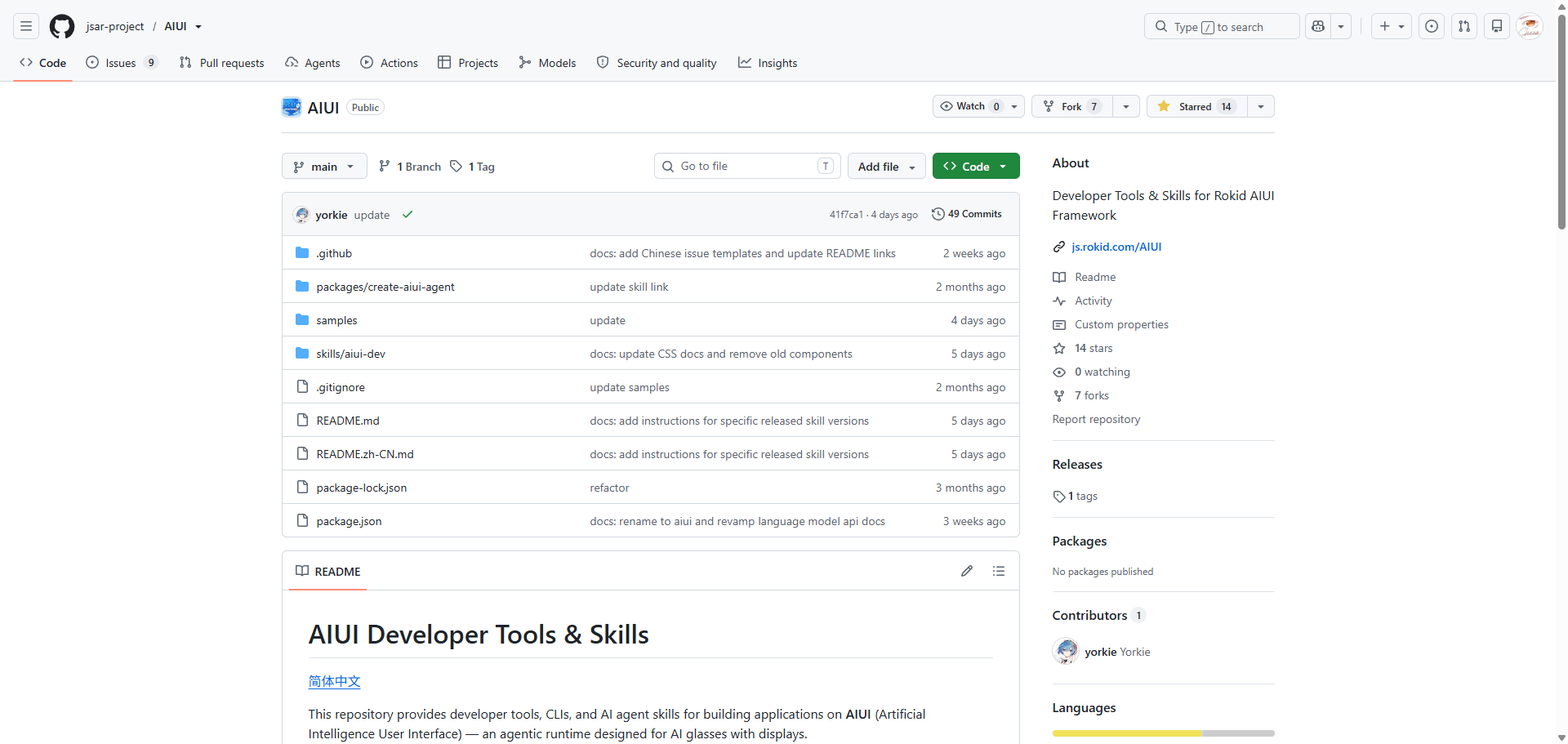Switch to the Pull requests tab

pyautogui.click(x=221, y=63)
